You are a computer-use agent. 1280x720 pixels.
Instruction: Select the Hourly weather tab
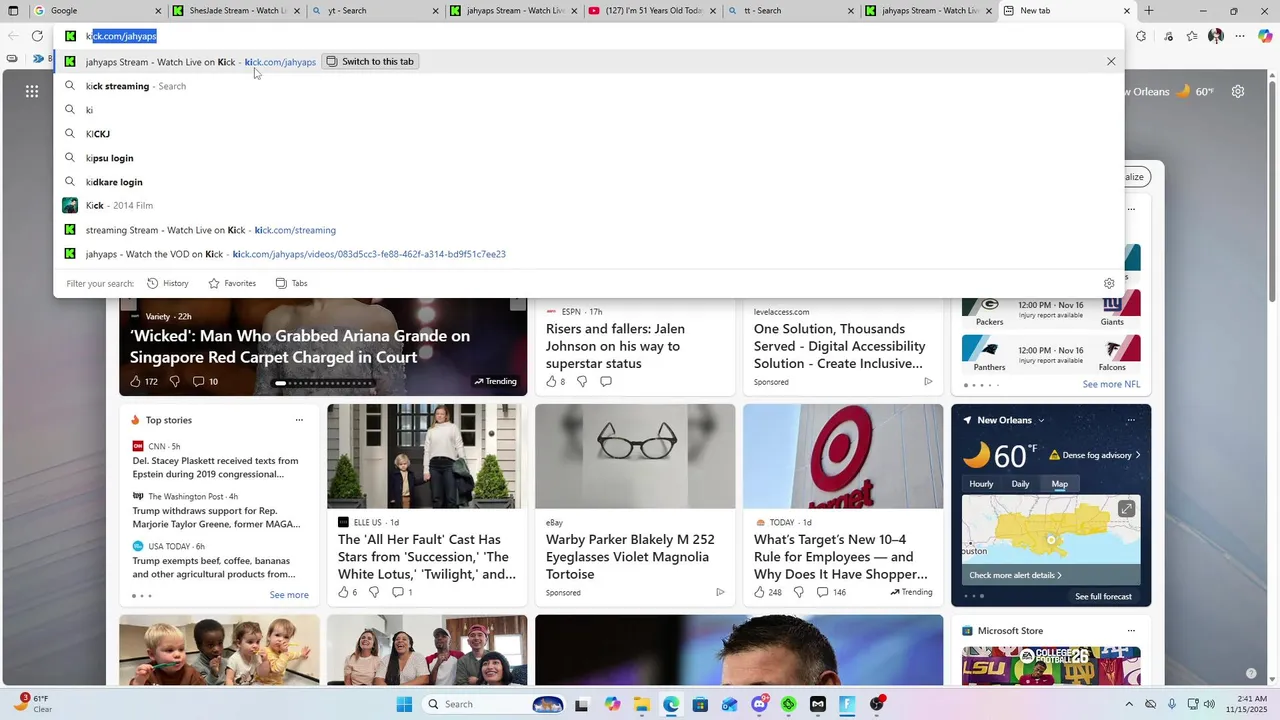[x=981, y=484]
